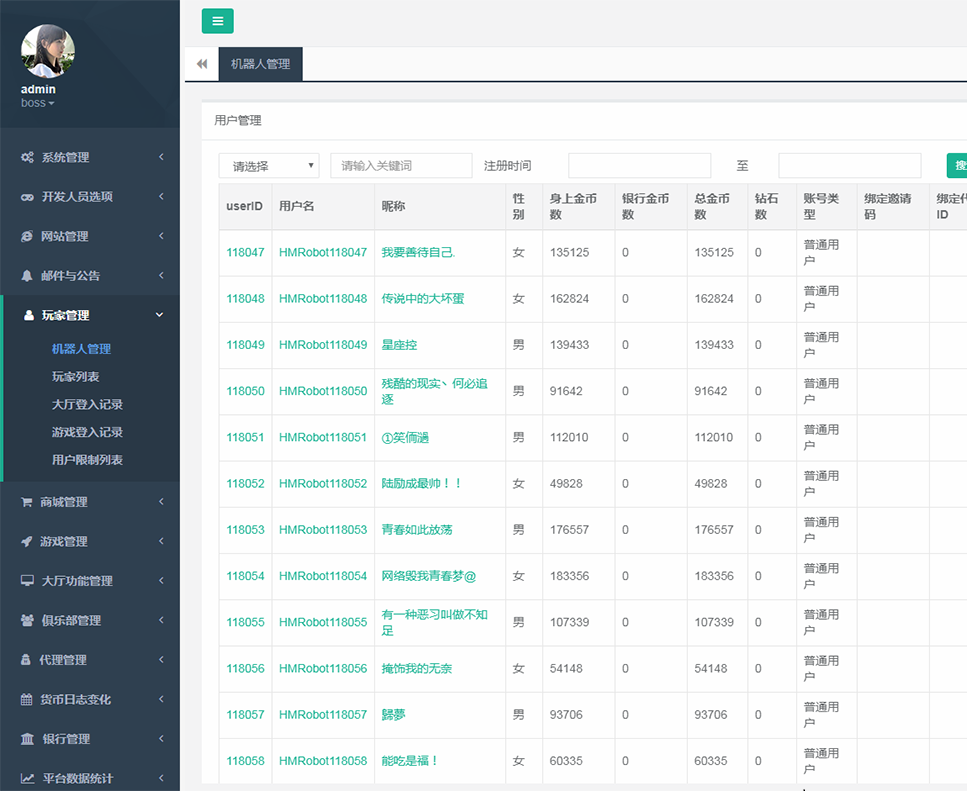Click the gamepad icon beside 开发人员选项
The height and width of the screenshot is (791, 967).
[x=28, y=197]
